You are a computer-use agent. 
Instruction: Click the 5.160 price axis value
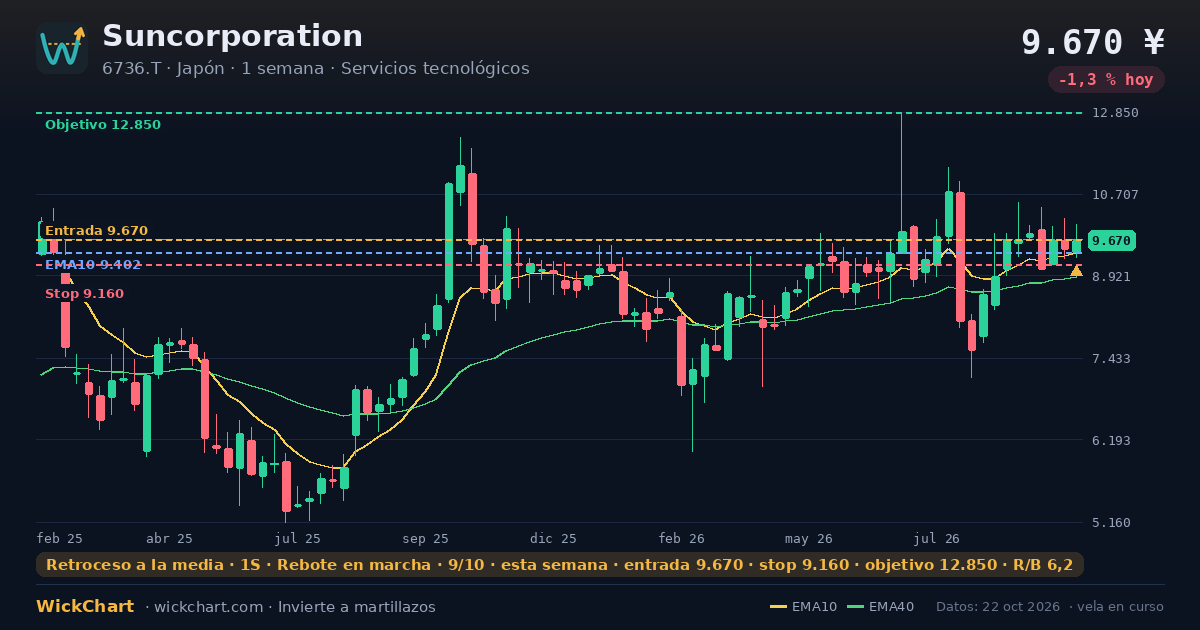[1112, 523]
